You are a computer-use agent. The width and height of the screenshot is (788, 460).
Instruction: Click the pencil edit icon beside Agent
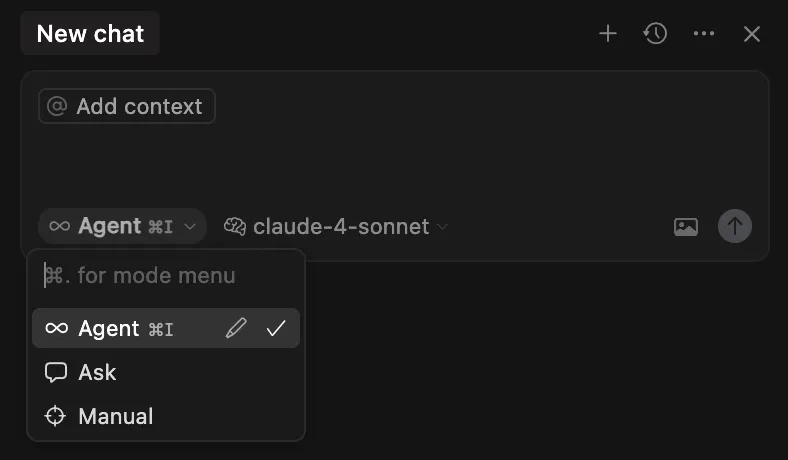236,329
